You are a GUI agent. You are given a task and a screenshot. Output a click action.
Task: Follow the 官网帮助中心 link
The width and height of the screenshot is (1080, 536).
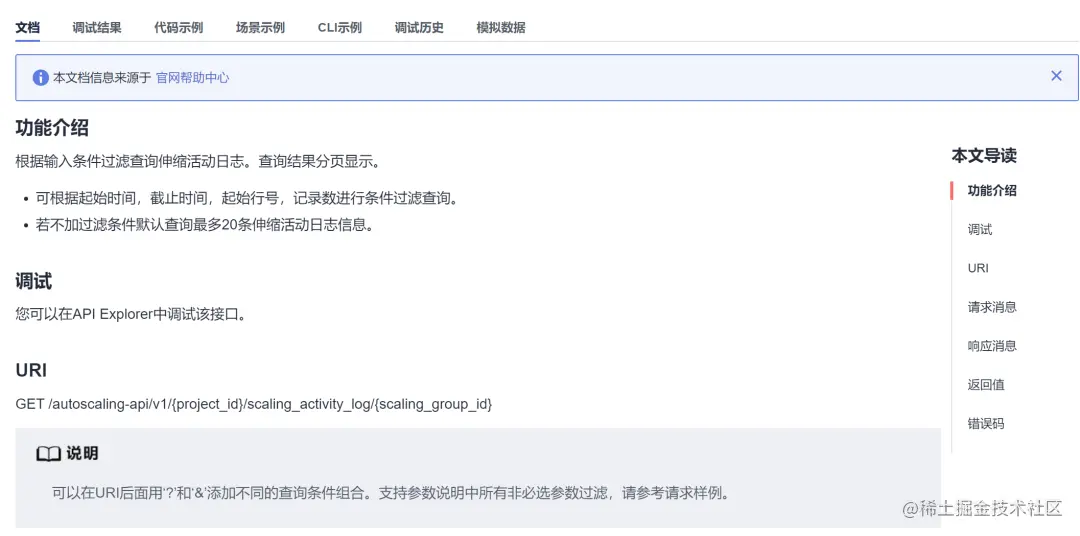193,78
